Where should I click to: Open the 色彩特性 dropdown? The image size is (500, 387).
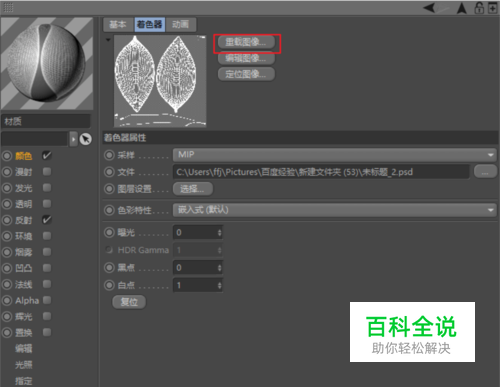pos(335,210)
